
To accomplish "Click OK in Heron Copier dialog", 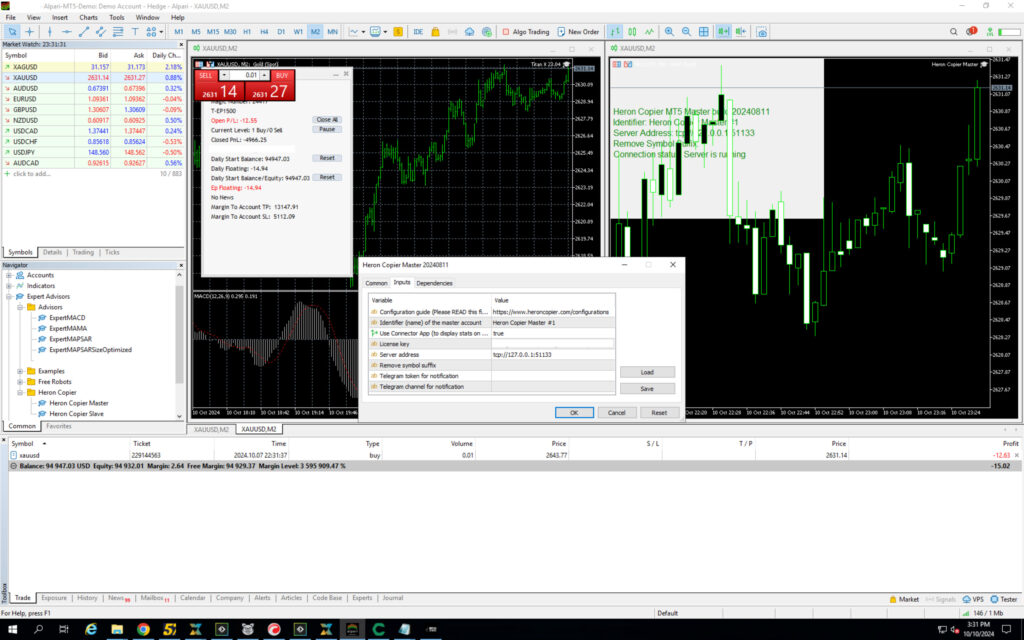I will coord(574,413).
